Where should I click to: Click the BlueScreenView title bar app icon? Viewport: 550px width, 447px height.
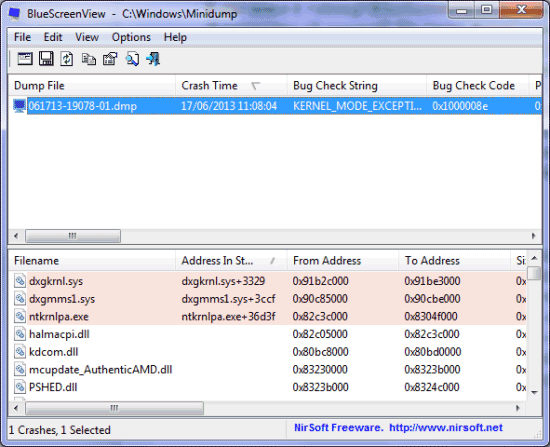tap(14, 13)
